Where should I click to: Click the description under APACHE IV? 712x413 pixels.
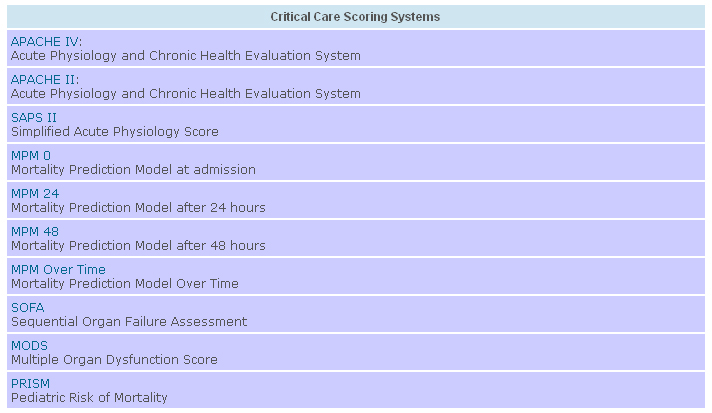click(x=186, y=56)
